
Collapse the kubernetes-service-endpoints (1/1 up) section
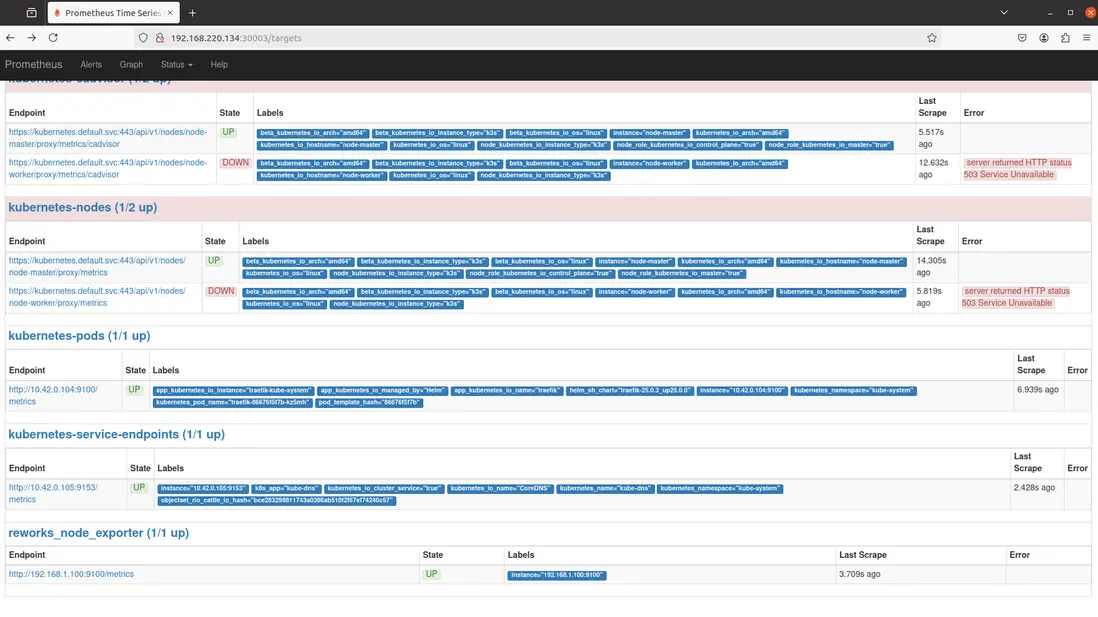click(116, 434)
